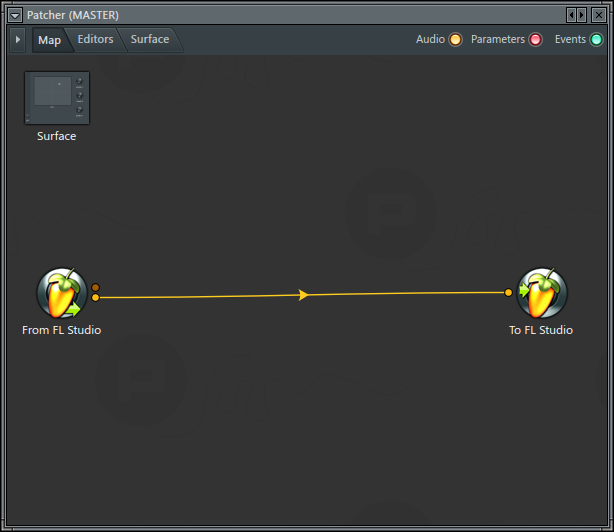Switch to the Editors tab

95,39
